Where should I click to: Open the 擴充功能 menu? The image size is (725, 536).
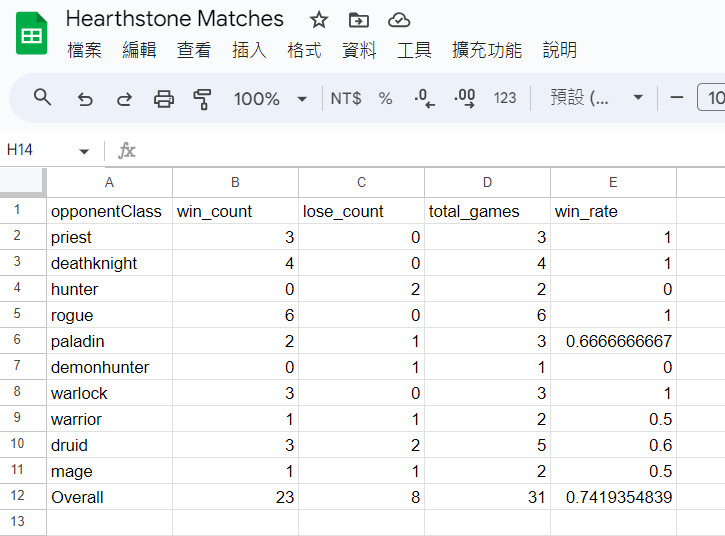pos(487,50)
